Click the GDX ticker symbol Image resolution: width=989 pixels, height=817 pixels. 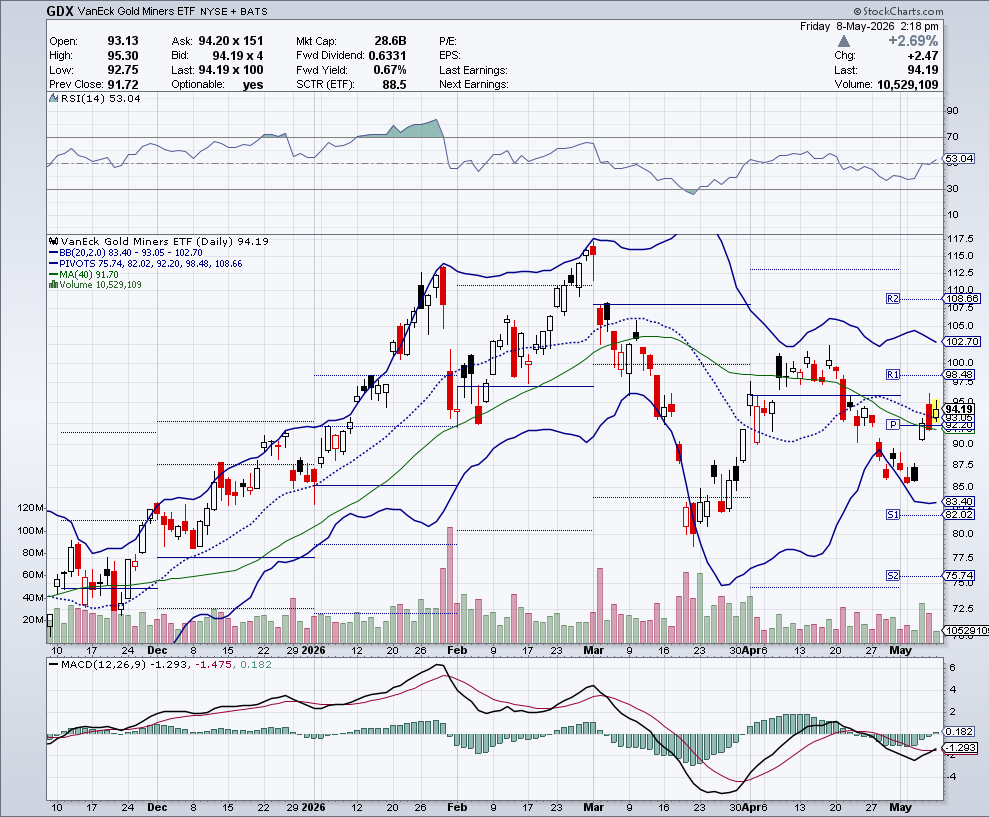(x=61, y=11)
